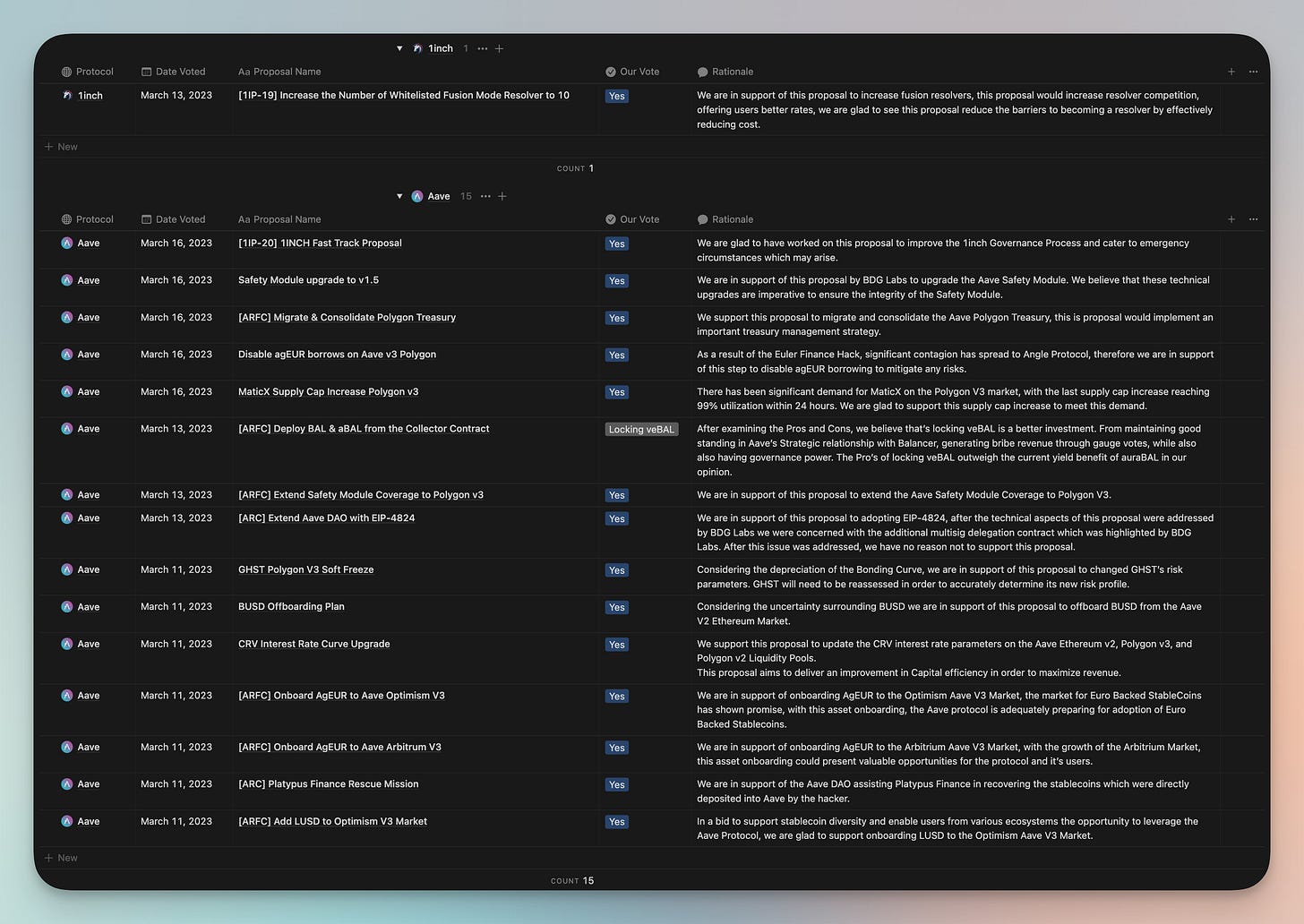Open BUSD Offboarding Plan proposal
The width and height of the screenshot is (1304, 924).
[291, 607]
